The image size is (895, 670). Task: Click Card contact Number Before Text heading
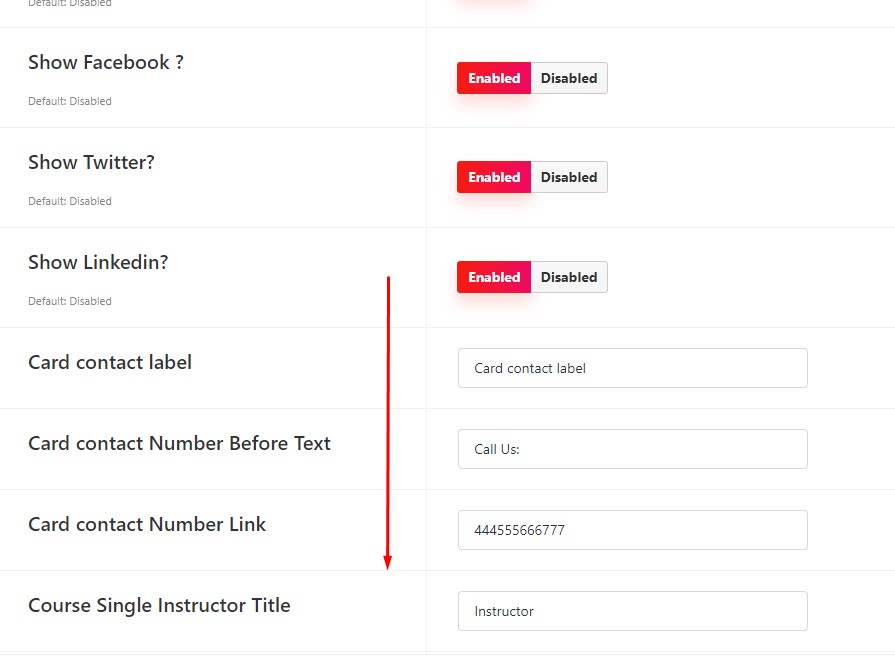(179, 443)
